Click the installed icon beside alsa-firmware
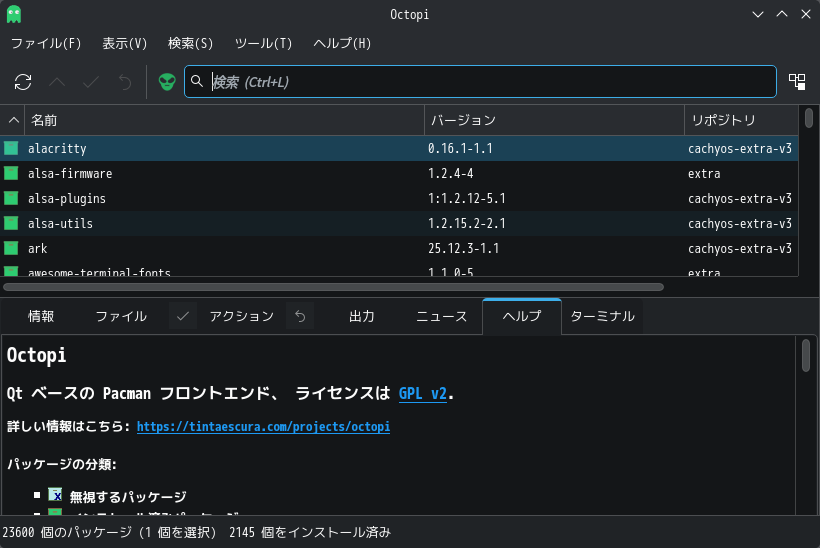This screenshot has width=820, height=548. 11,173
